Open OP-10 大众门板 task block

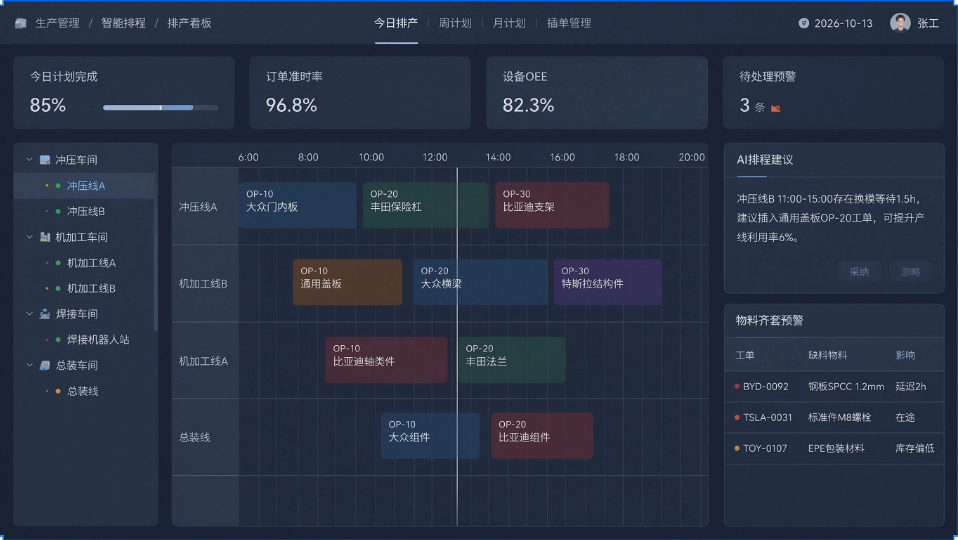(x=298, y=205)
